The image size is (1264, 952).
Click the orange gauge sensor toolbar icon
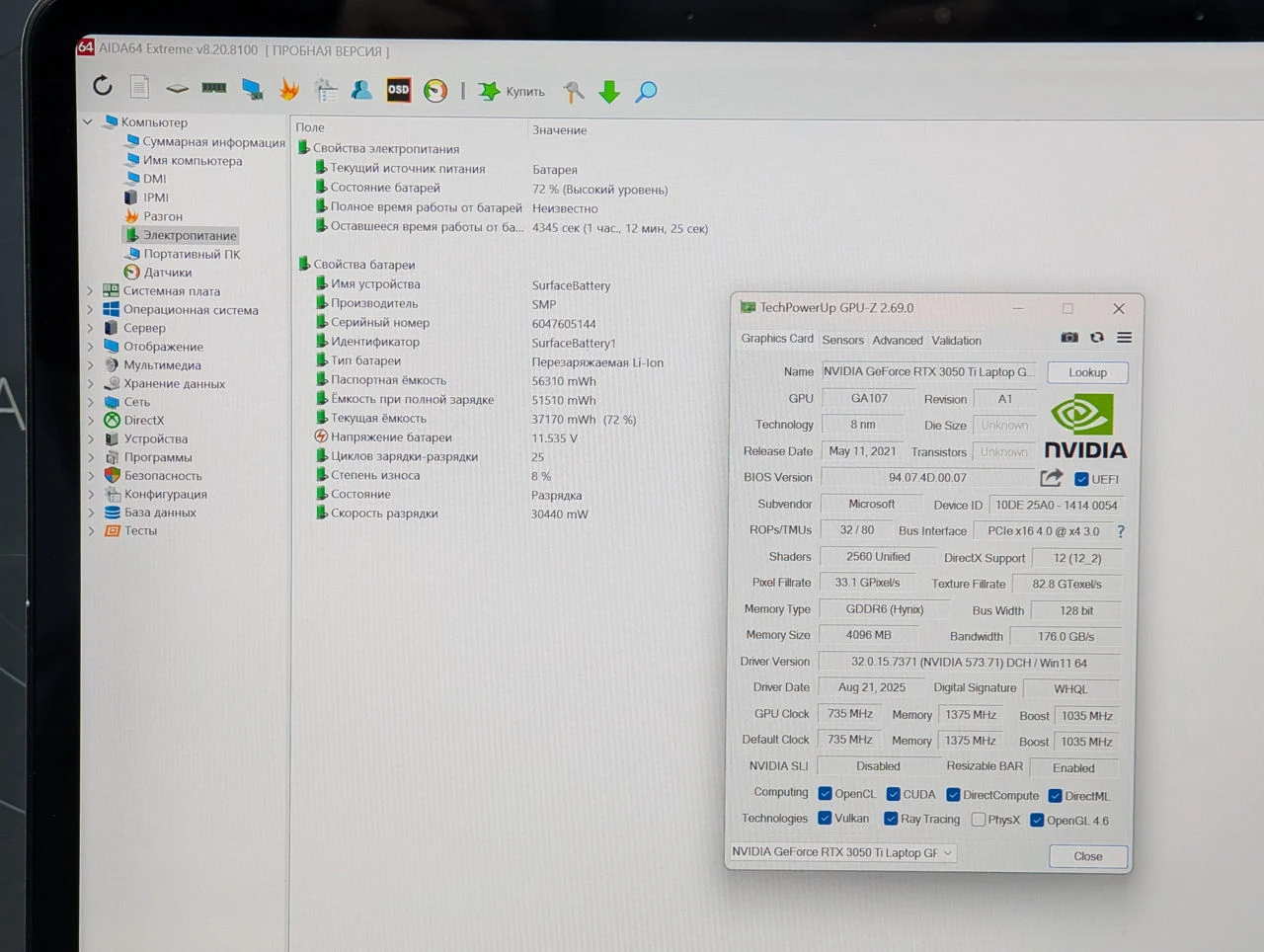point(435,91)
